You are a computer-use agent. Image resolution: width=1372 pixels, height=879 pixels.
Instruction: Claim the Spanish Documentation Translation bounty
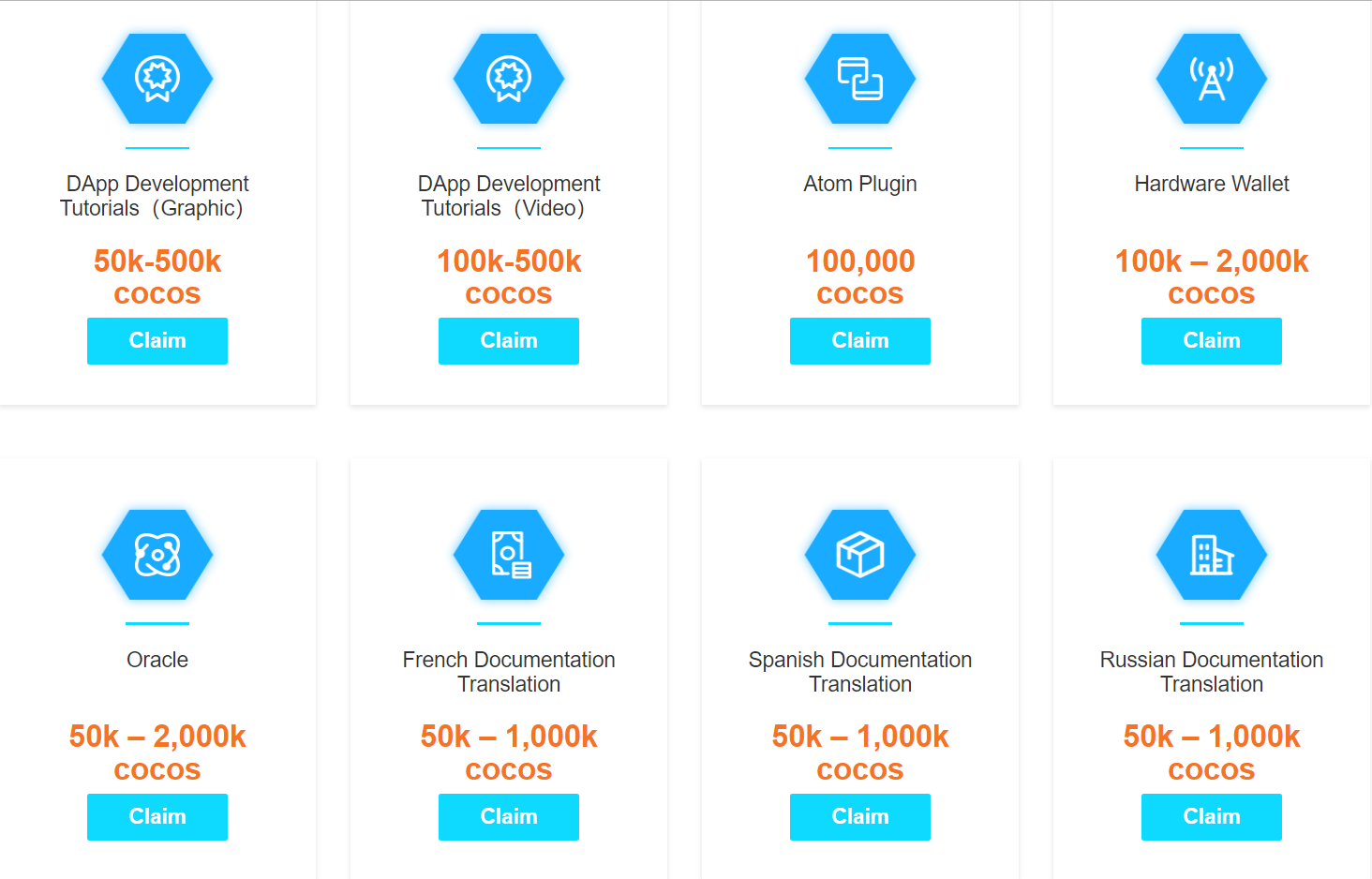coord(860,817)
